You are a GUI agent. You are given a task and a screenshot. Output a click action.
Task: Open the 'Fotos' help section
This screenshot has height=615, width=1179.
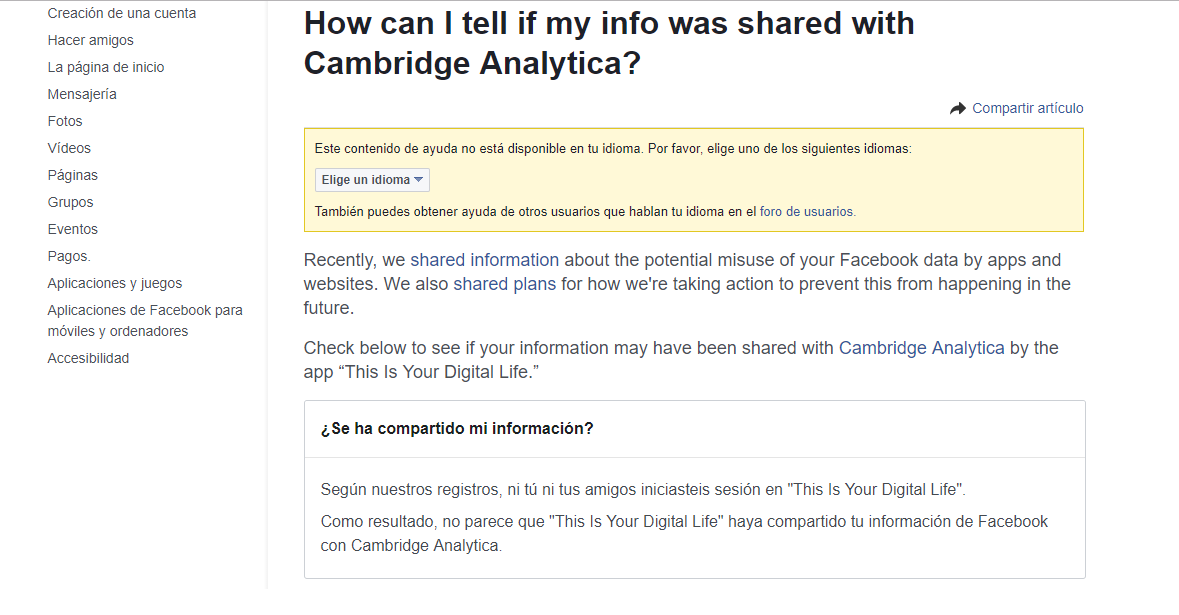[65, 122]
